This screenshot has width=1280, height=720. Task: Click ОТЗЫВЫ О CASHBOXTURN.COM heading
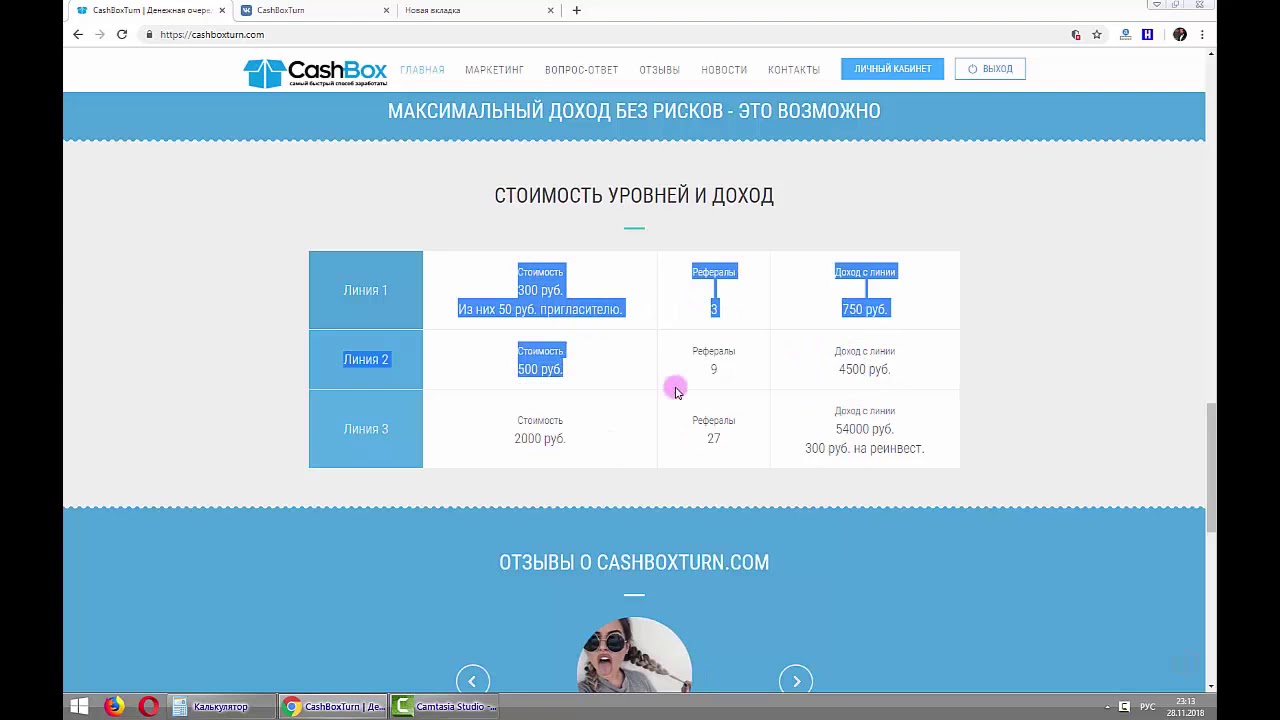(634, 563)
